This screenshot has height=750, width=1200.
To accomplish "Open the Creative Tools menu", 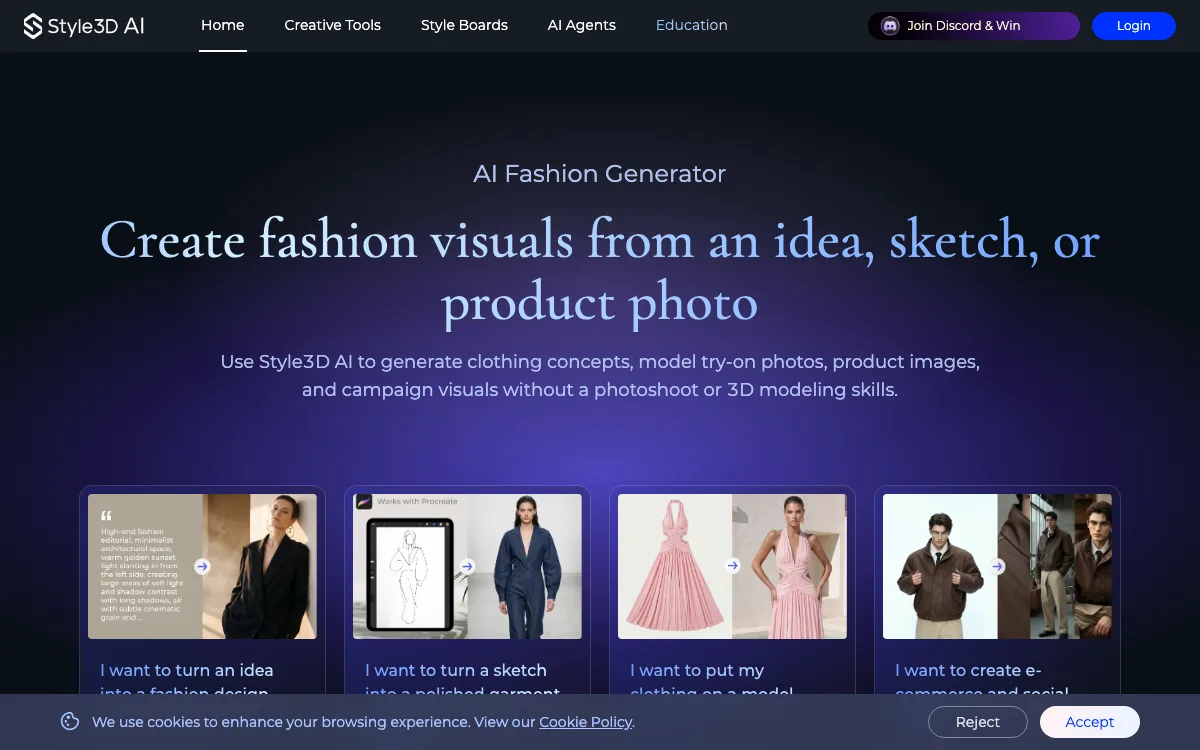I will [x=332, y=25].
